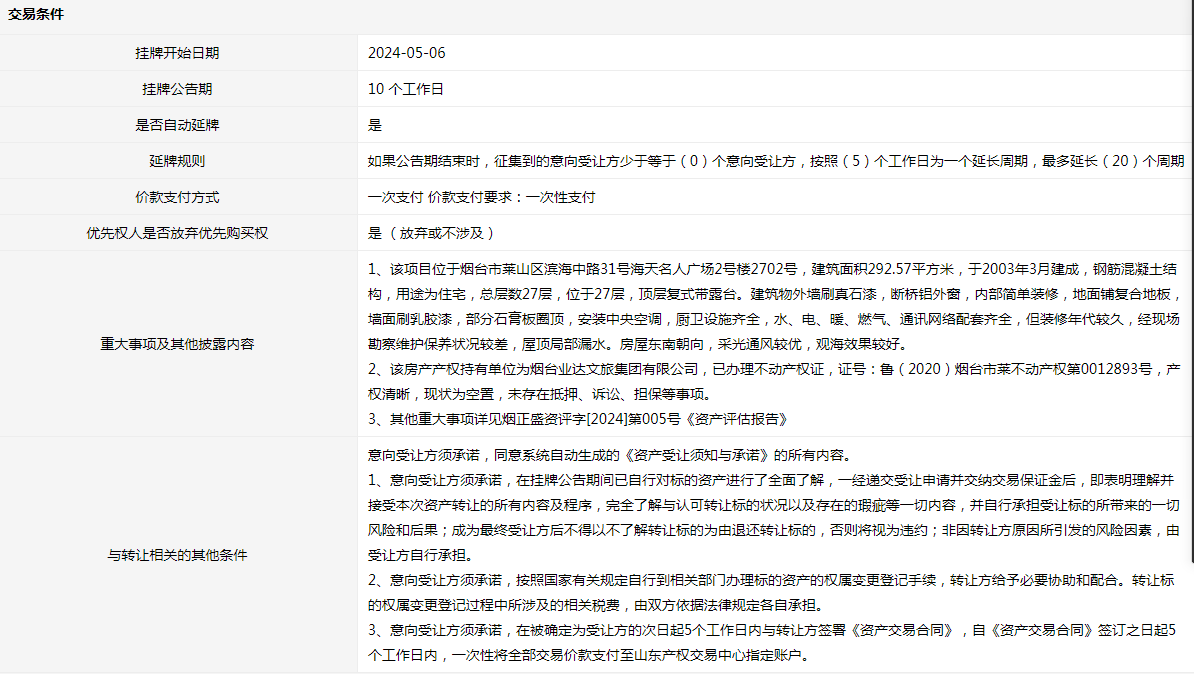Click the extension rule text starting 如果公告期结束时
Viewport: 1194px width, 674px height.
(x=775, y=161)
